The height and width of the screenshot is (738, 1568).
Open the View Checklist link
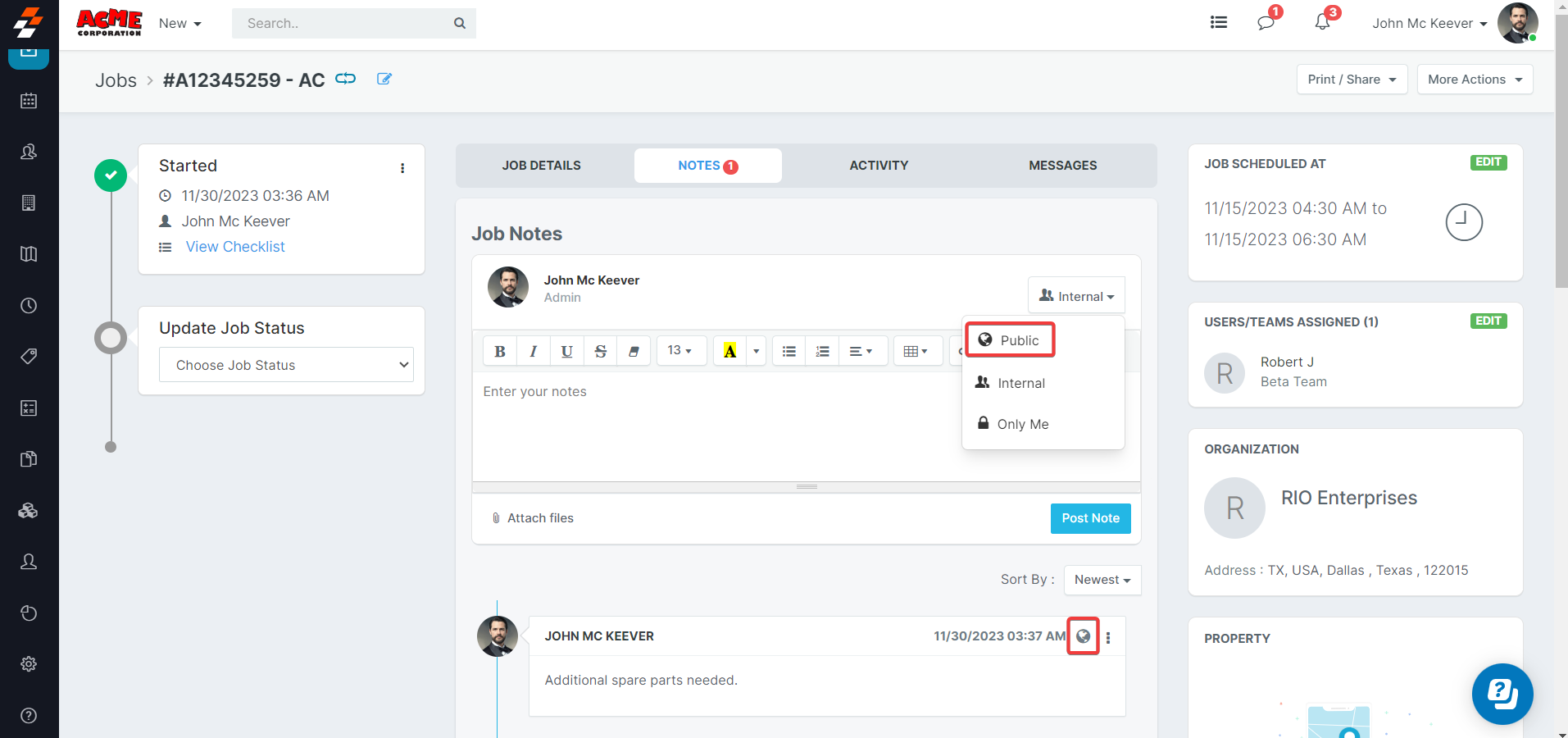(235, 247)
